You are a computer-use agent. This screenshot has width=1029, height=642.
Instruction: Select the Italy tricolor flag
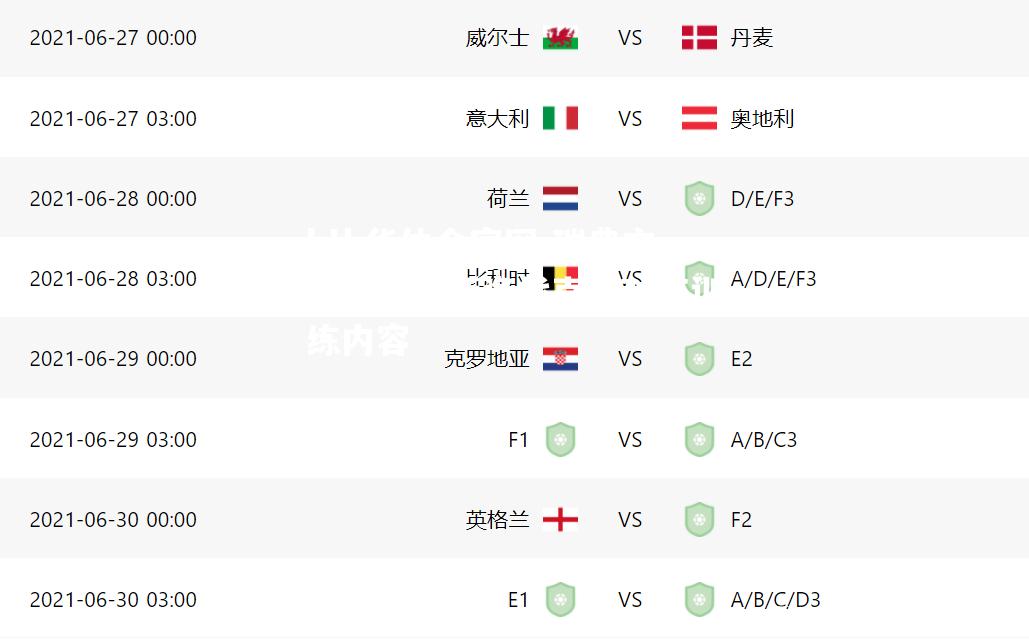point(560,118)
